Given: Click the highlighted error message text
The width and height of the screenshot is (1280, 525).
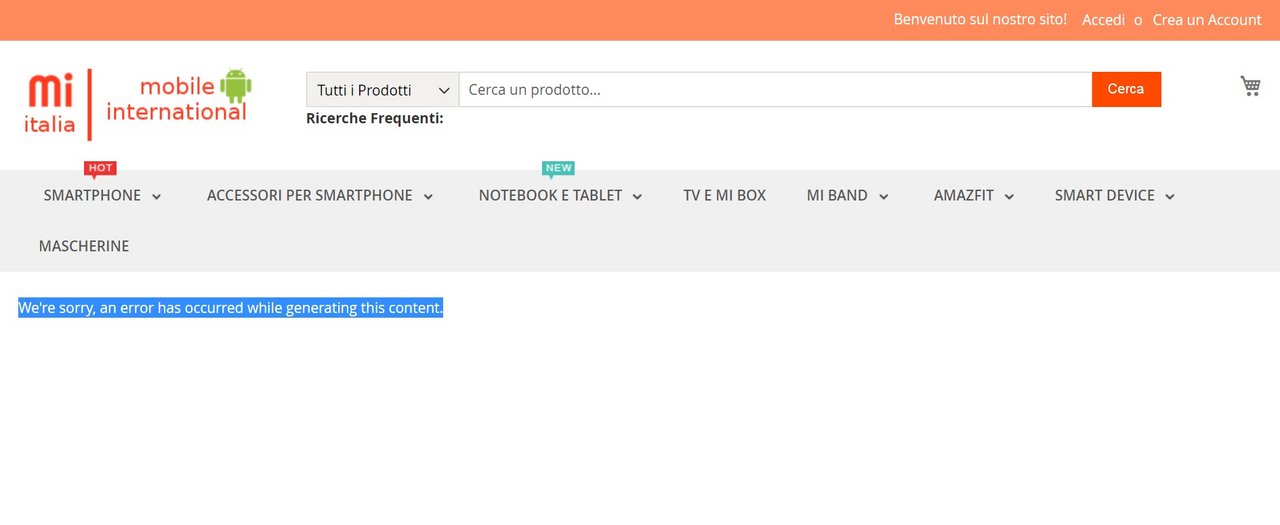Looking at the screenshot, I should 231,308.
